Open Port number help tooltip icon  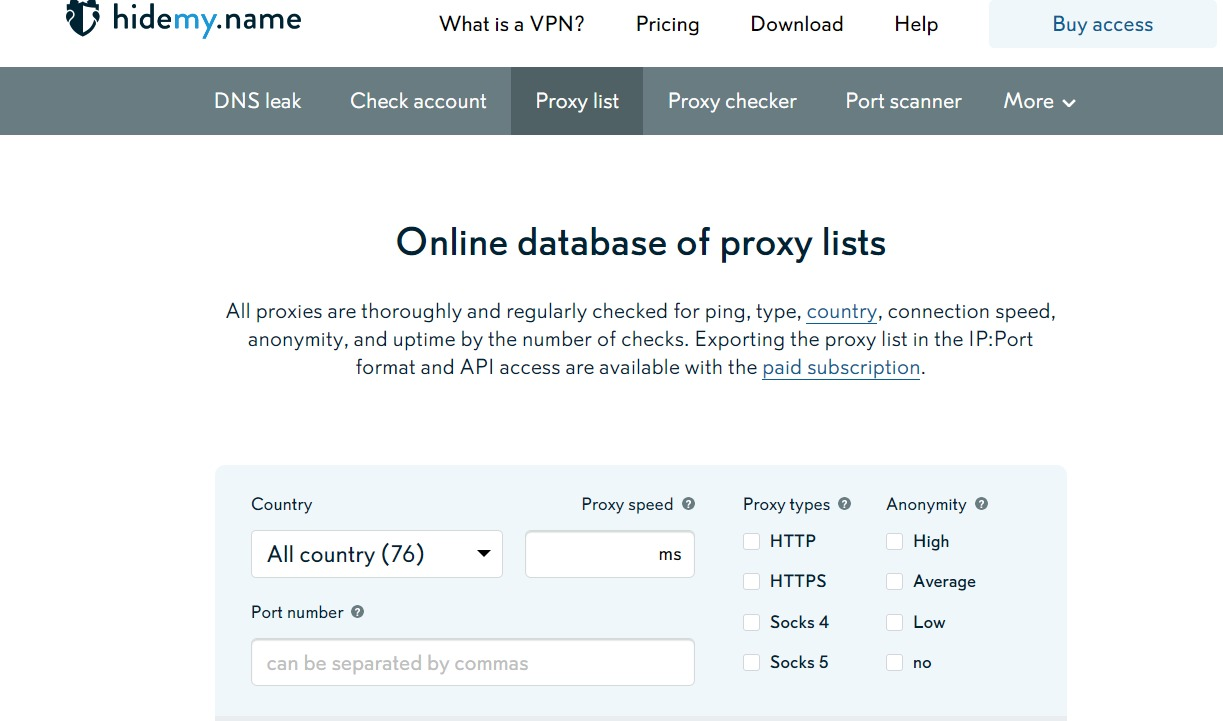(x=358, y=612)
